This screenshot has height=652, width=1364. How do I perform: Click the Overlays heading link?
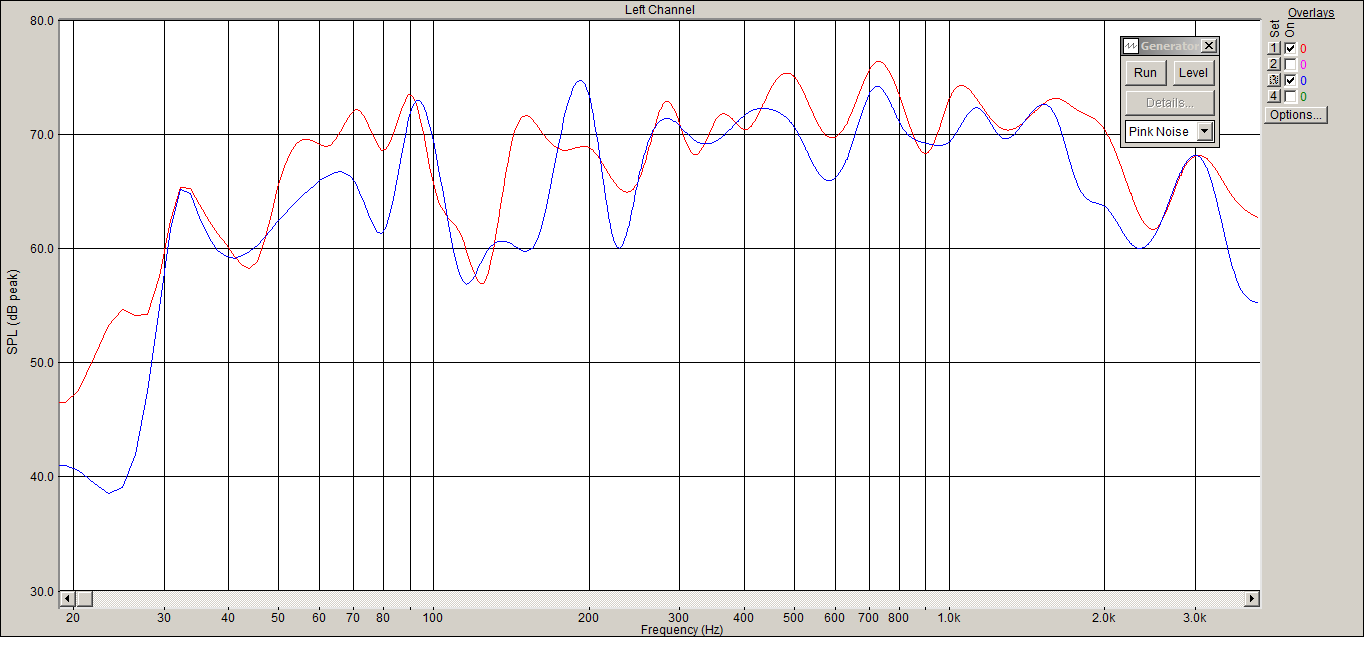[1311, 13]
